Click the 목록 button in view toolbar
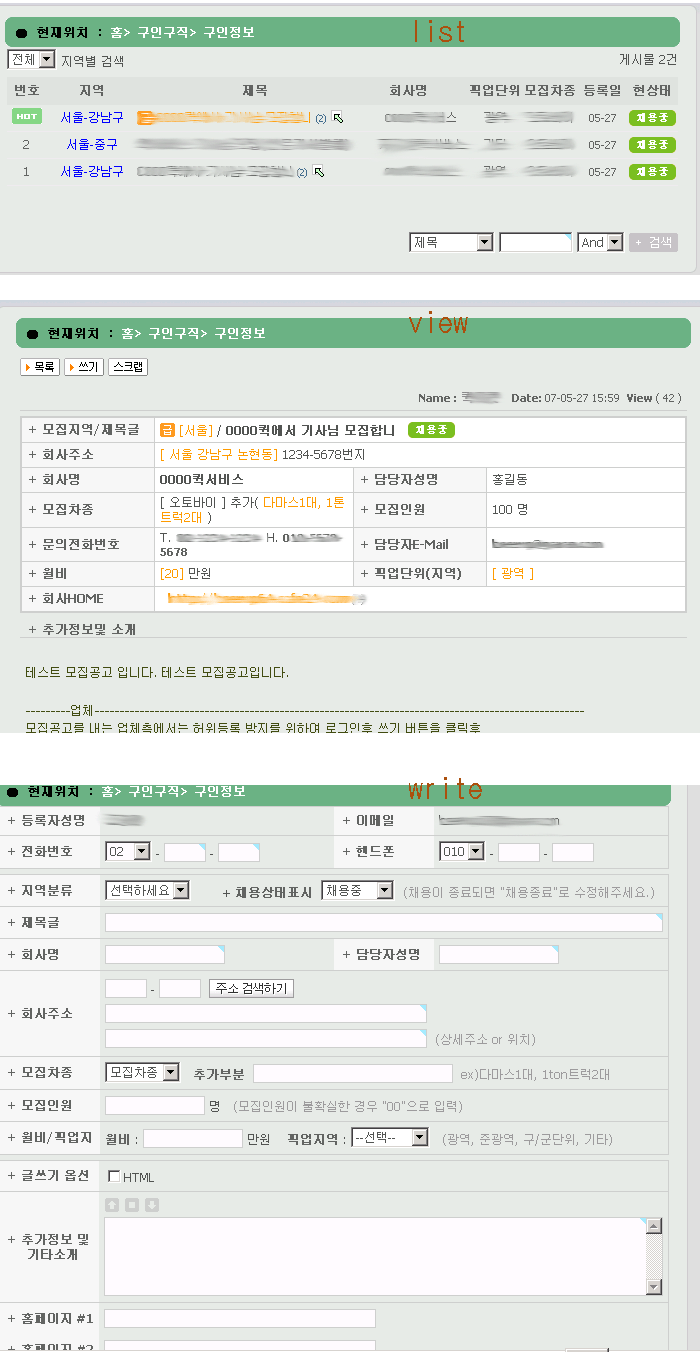The image size is (700, 1356). (40, 367)
